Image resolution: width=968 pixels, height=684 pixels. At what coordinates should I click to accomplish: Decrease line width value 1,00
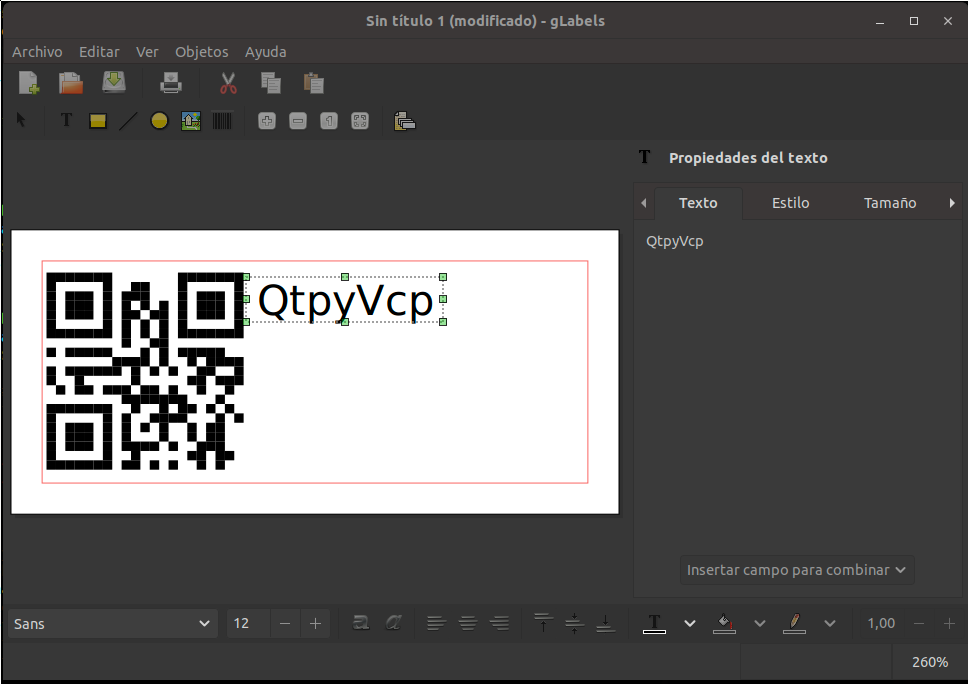click(919, 624)
